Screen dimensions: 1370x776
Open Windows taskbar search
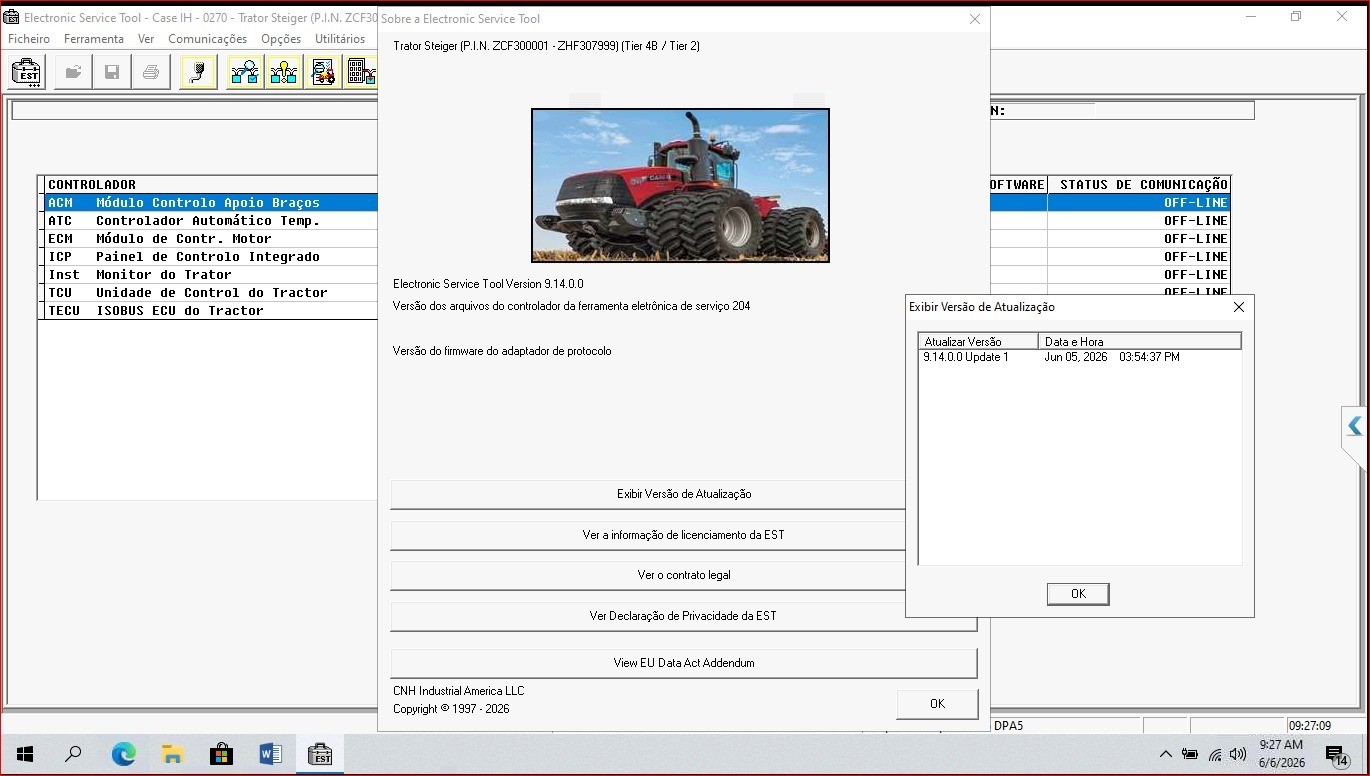click(73, 755)
